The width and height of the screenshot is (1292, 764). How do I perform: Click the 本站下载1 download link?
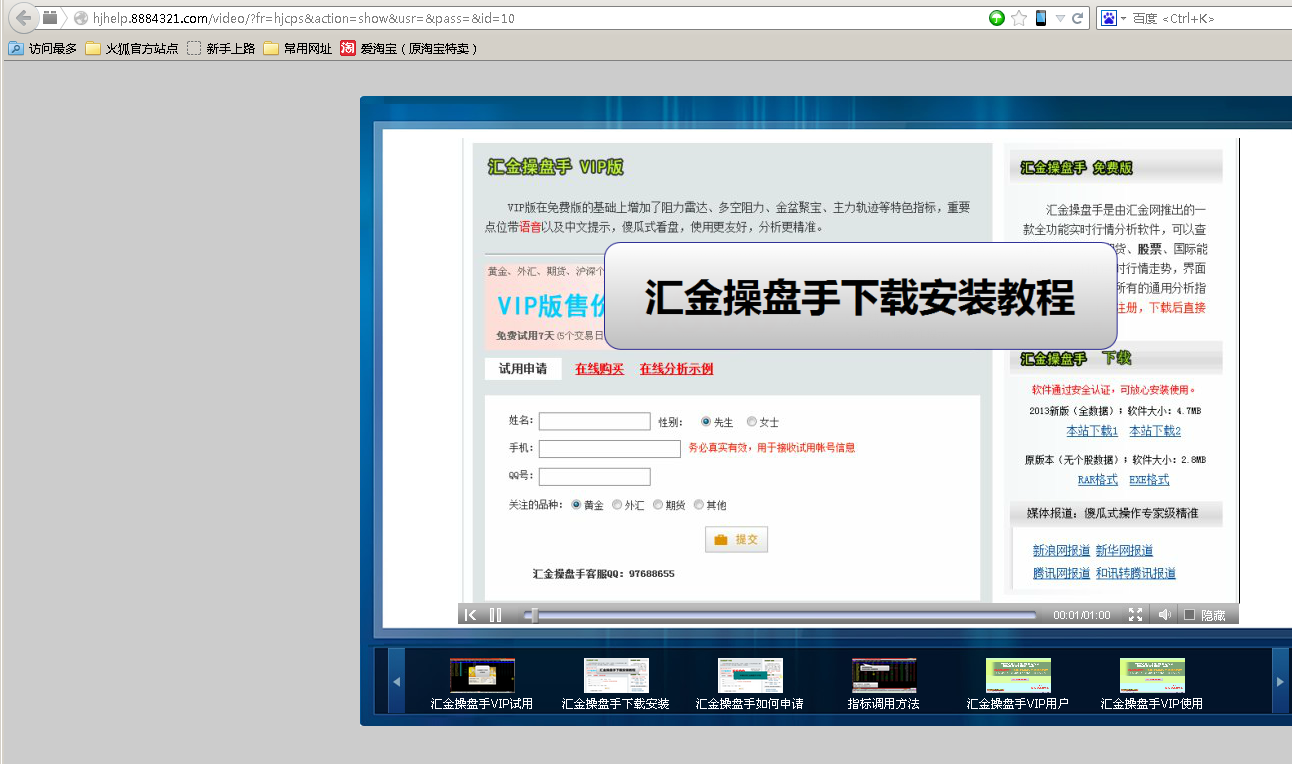(x=1092, y=431)
